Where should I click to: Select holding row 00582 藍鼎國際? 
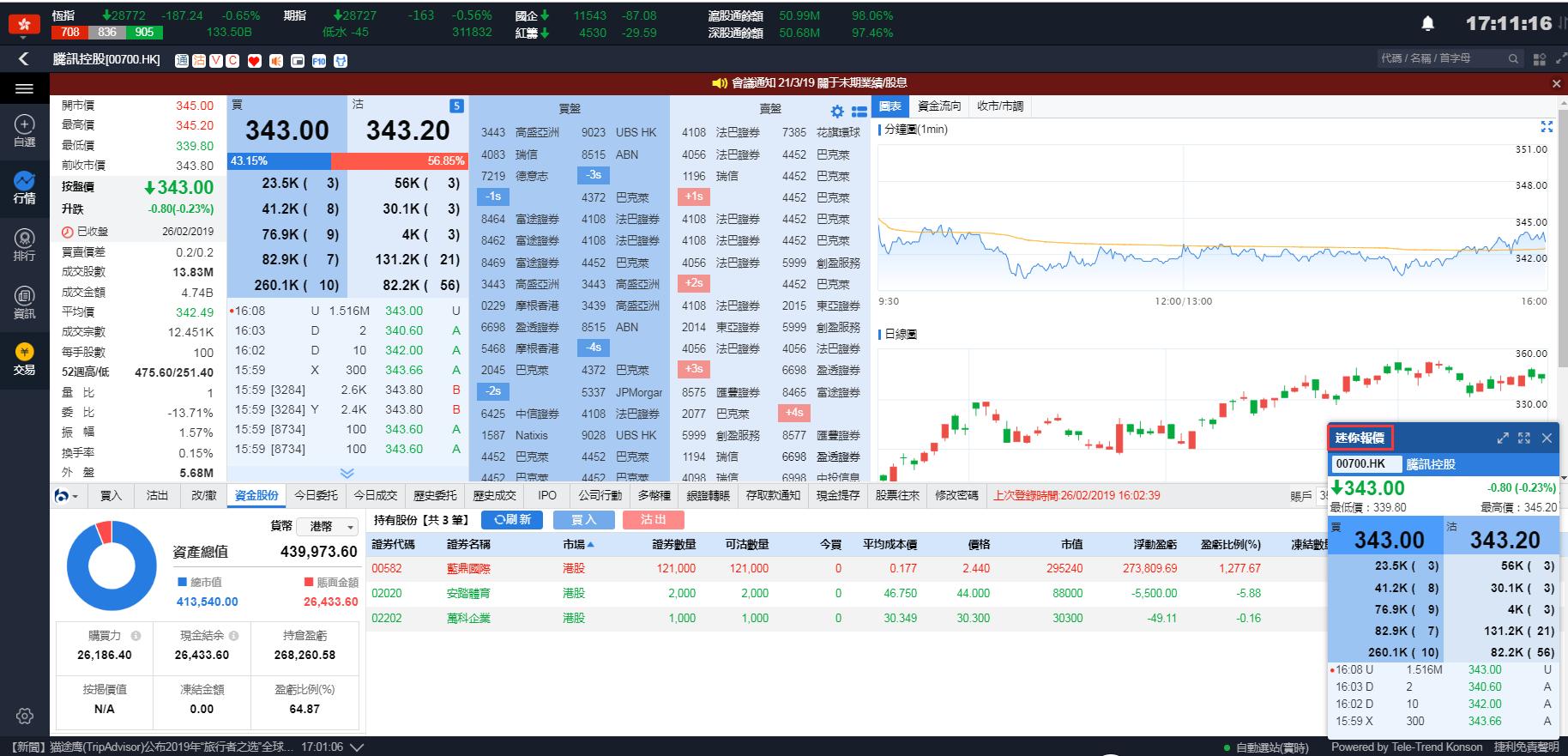[846, 568]
